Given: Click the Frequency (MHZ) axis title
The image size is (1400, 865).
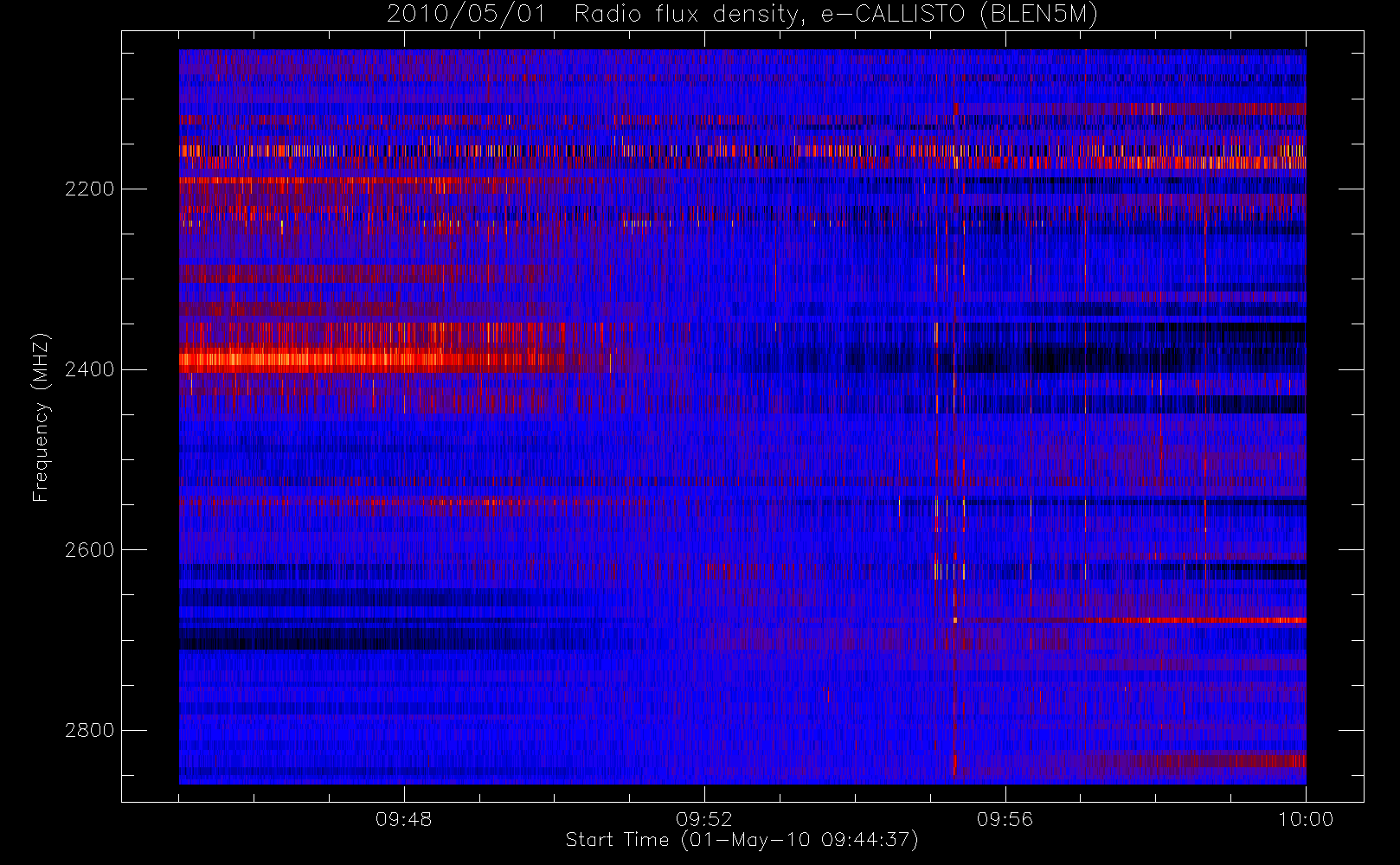Looking at the screenshot, I should (41, 417).
